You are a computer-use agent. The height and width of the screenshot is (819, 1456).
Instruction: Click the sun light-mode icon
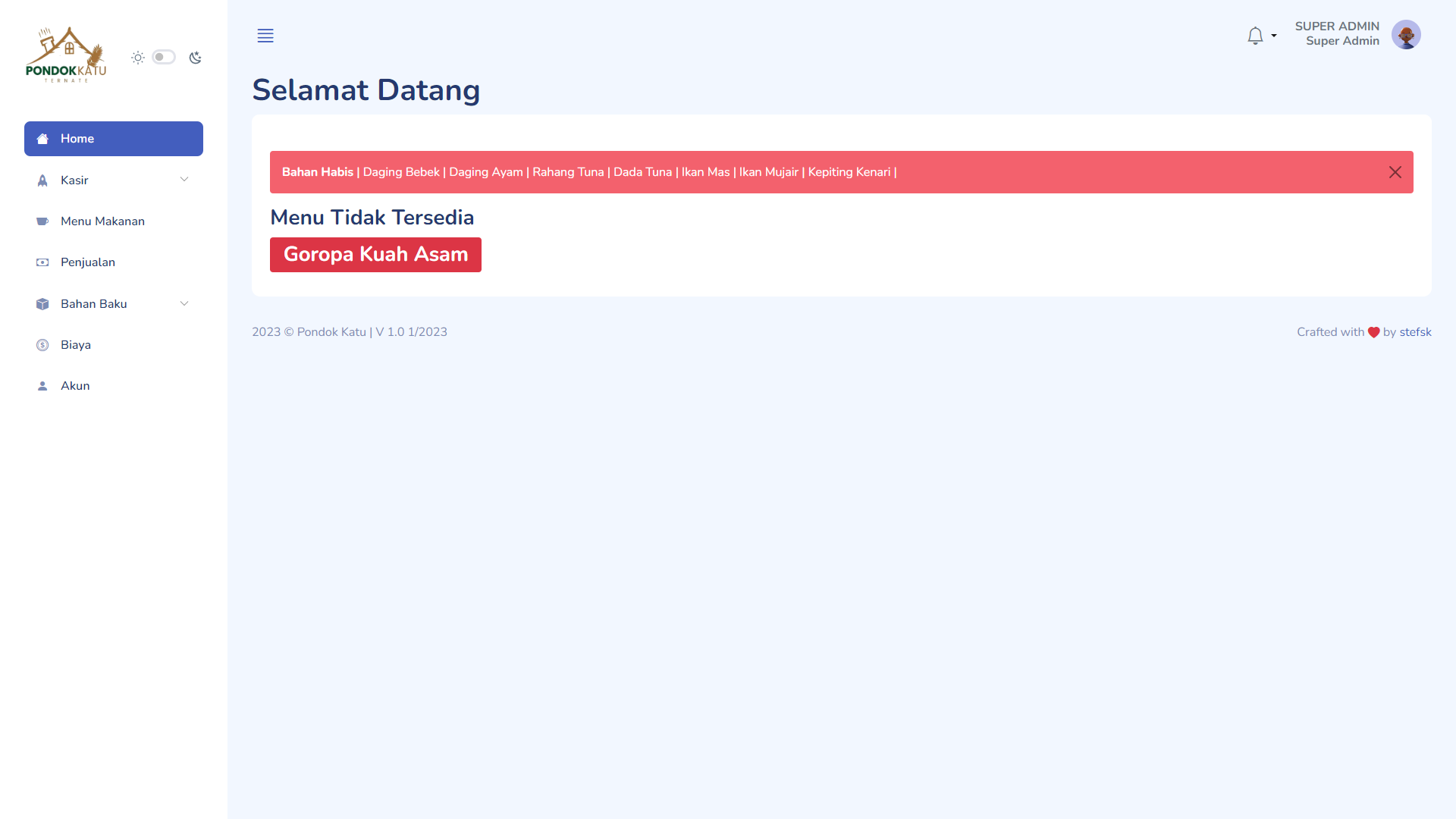click(x=138, y=58)
